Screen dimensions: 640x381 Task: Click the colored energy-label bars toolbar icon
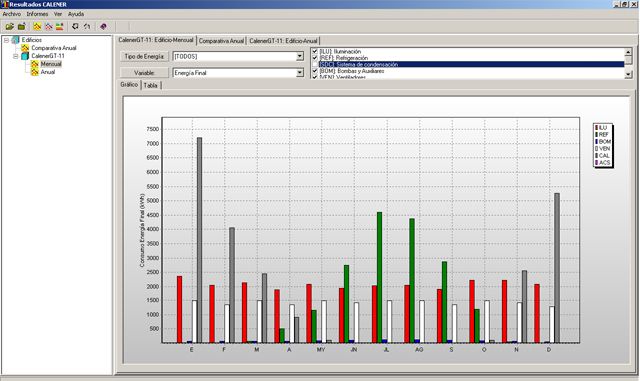[60, 27]
